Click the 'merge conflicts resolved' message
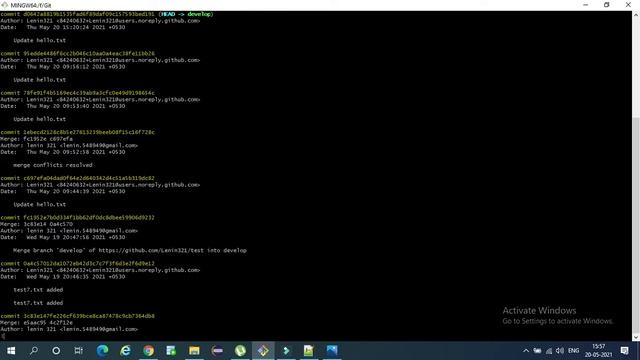 tap(53, 165)
